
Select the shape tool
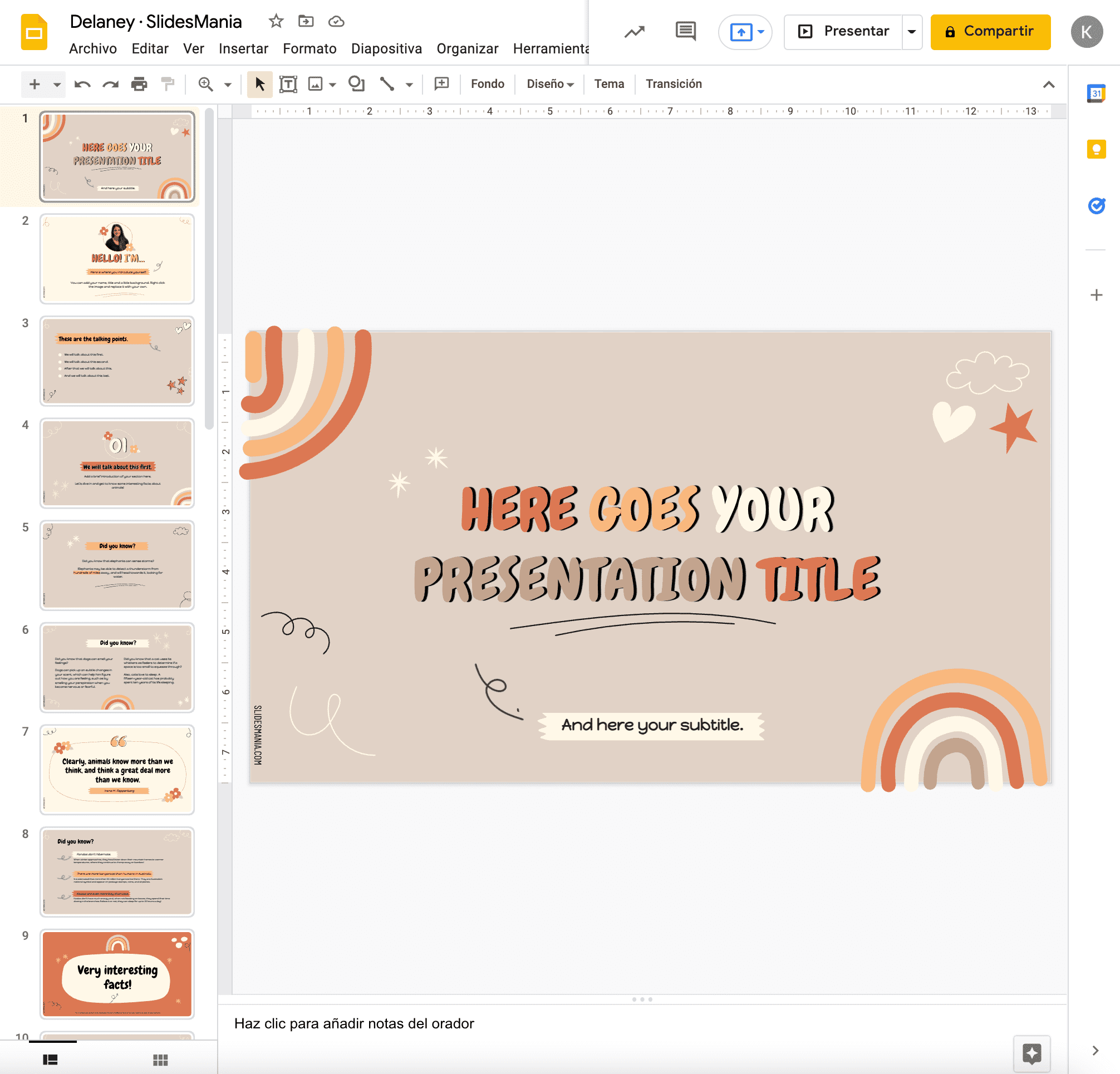click(x=357, y=84)
